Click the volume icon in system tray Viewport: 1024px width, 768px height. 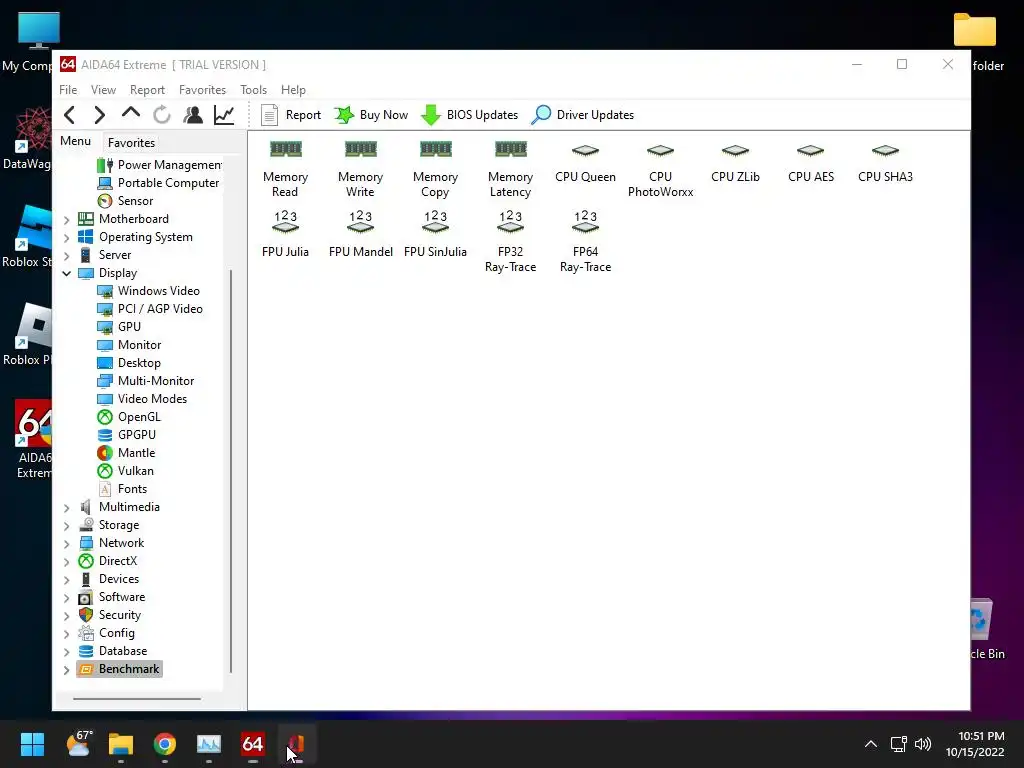pos(923,744)
